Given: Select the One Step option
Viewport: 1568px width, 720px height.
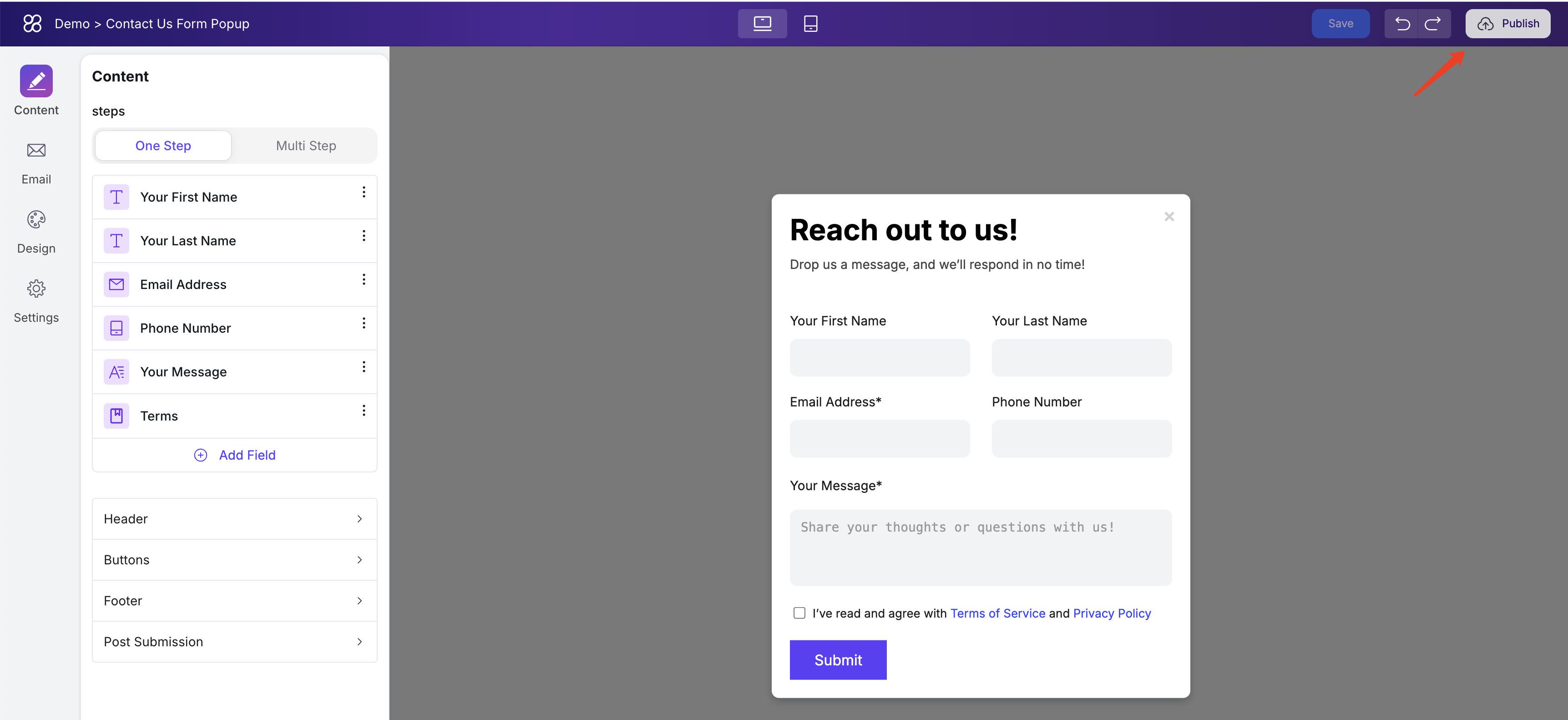Looking at the screenshot, I should 163,146.
